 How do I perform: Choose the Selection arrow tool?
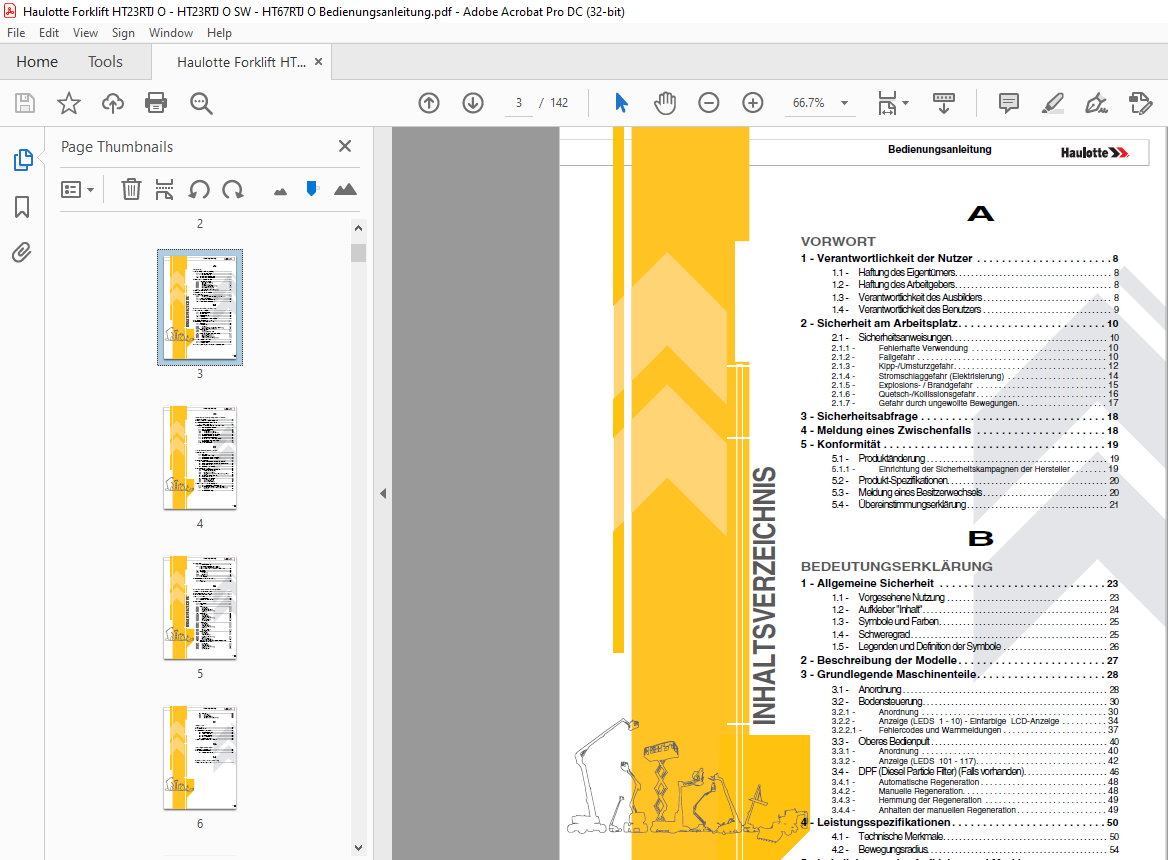click(x=621, y=103)
